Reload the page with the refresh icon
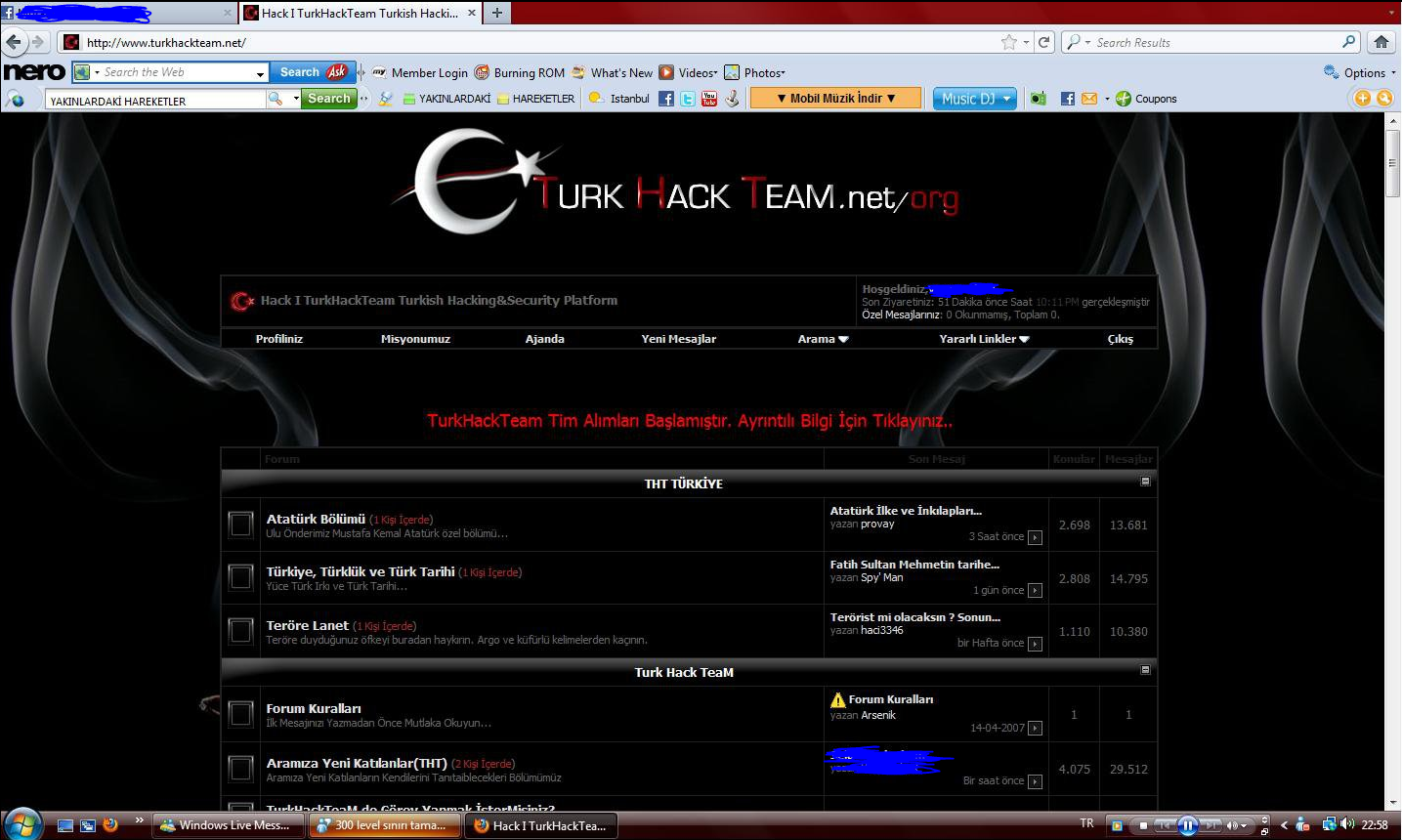 1044,42
